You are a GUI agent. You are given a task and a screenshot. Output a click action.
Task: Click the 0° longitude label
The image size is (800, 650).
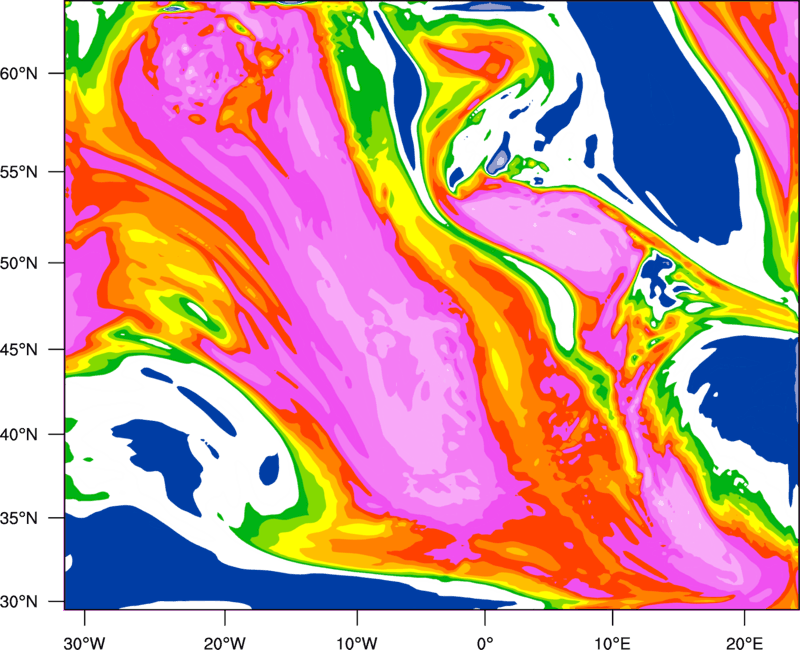(485, 643)
